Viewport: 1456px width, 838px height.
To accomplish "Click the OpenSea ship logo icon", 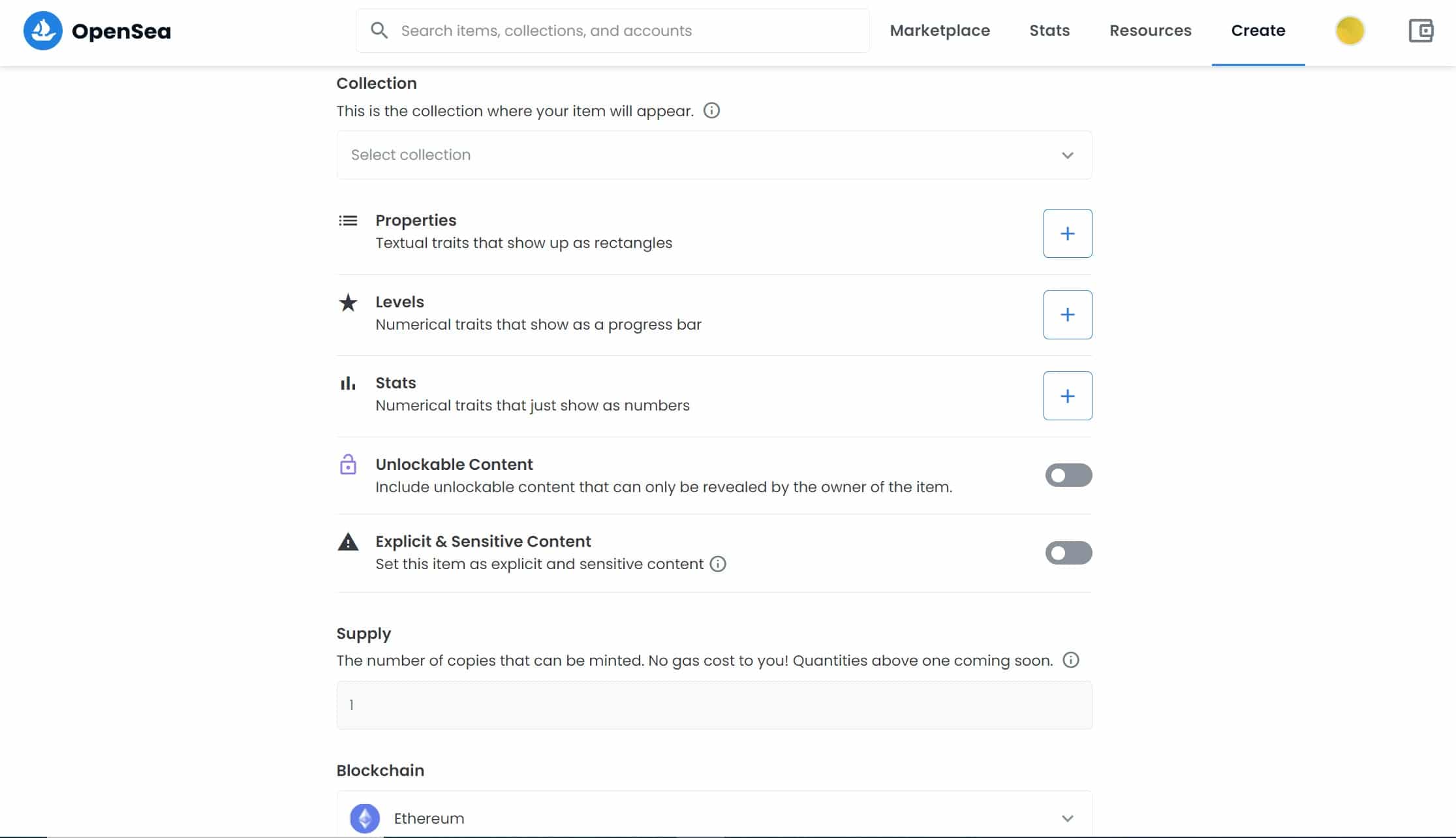I will (x=43, y=31).
